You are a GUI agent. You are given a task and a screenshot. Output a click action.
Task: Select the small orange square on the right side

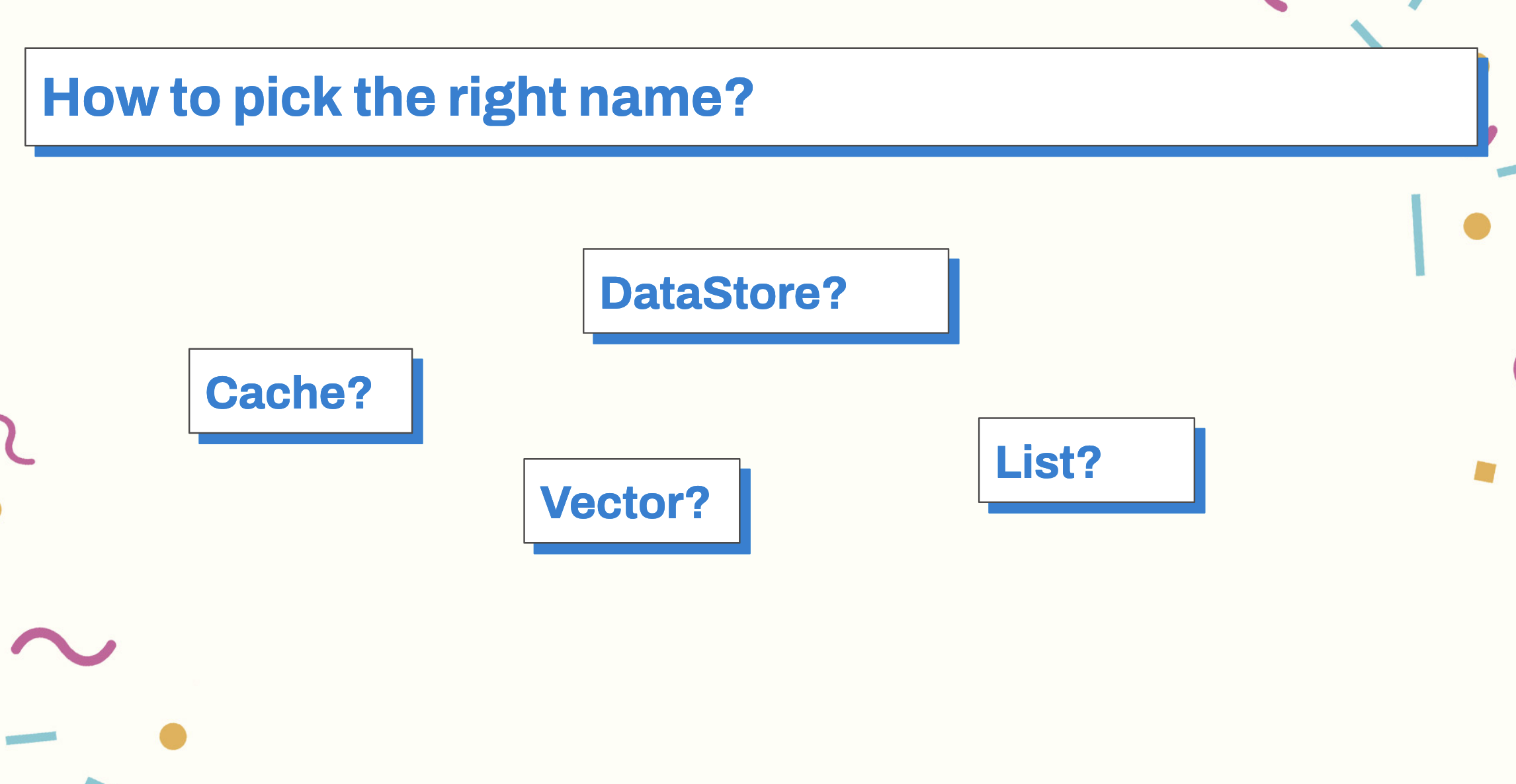[x=1485, y=472]
